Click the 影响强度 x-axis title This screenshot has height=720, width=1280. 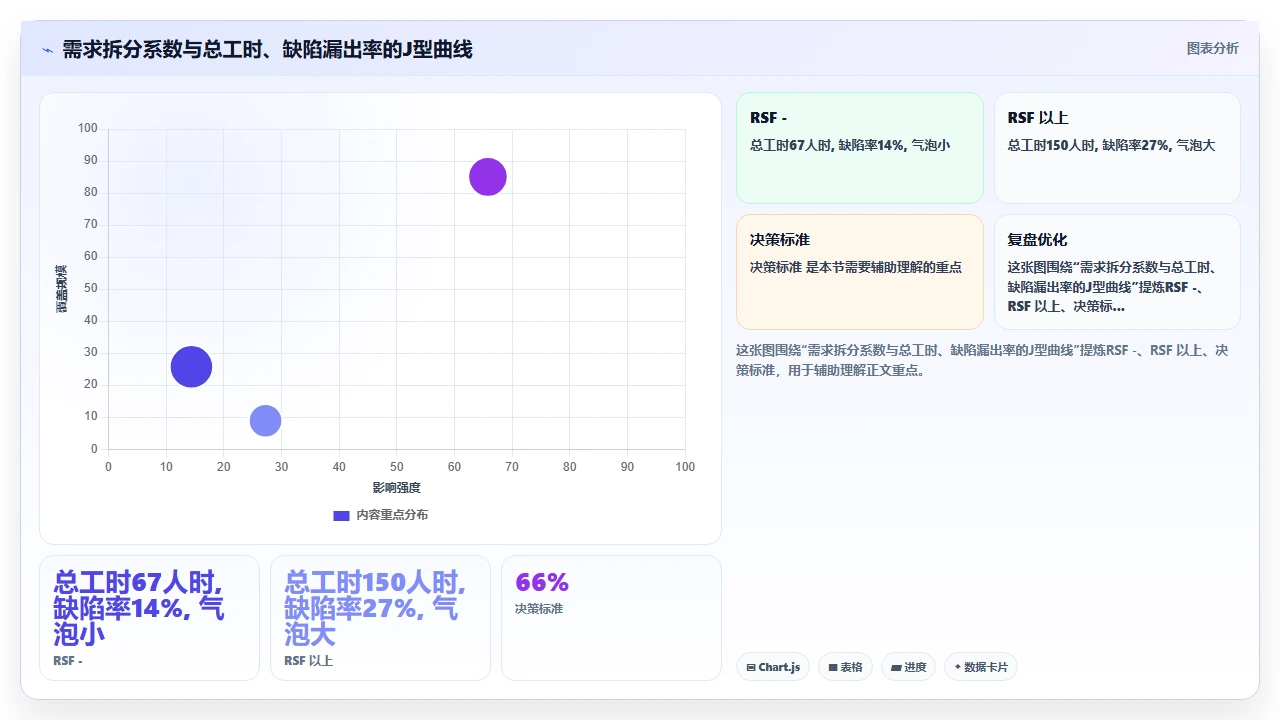[397, 488]
